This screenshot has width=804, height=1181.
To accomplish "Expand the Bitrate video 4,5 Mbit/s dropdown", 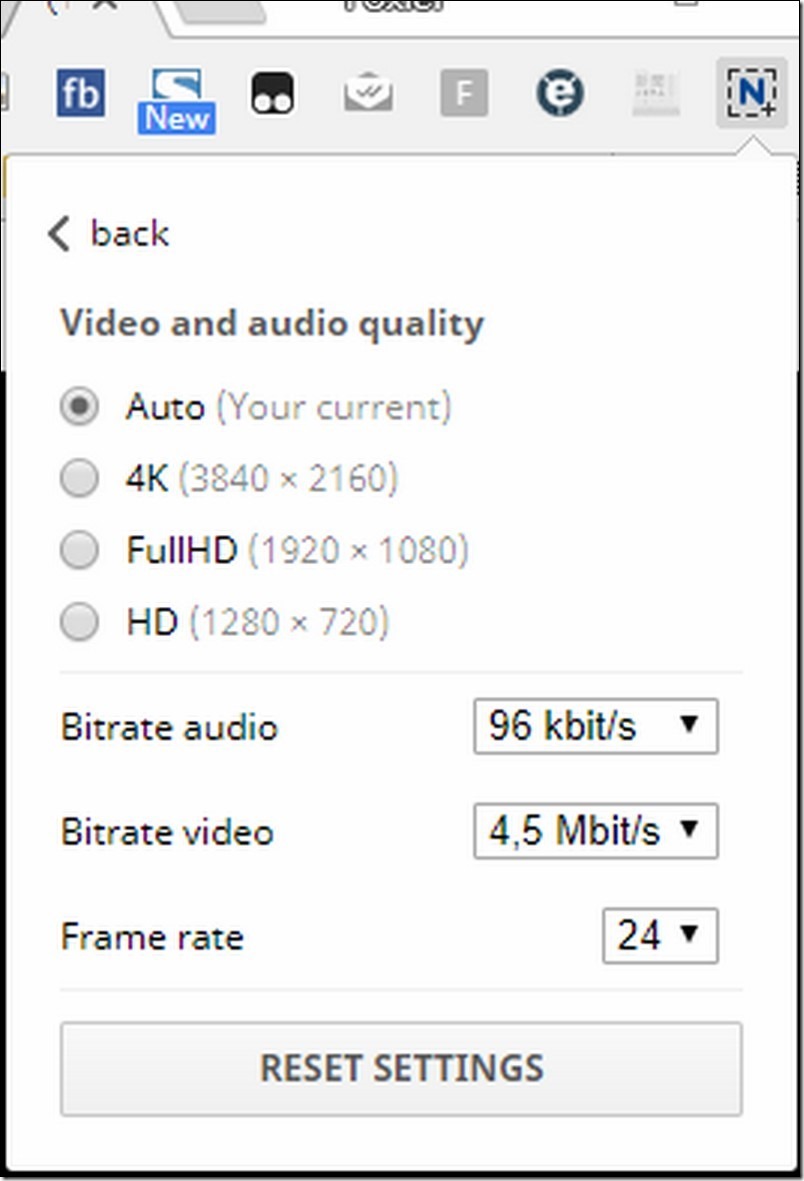I will pyautogui.click(x=595, y=831).
